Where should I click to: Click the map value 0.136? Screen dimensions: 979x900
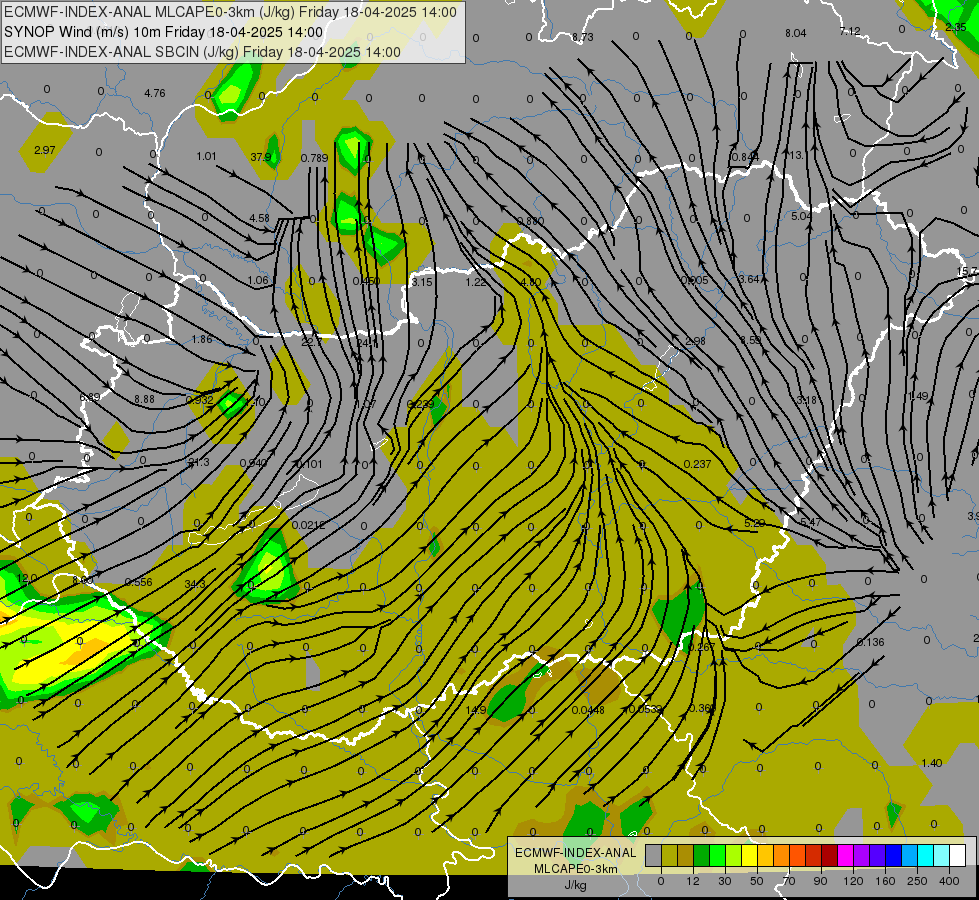coord(870,643)
